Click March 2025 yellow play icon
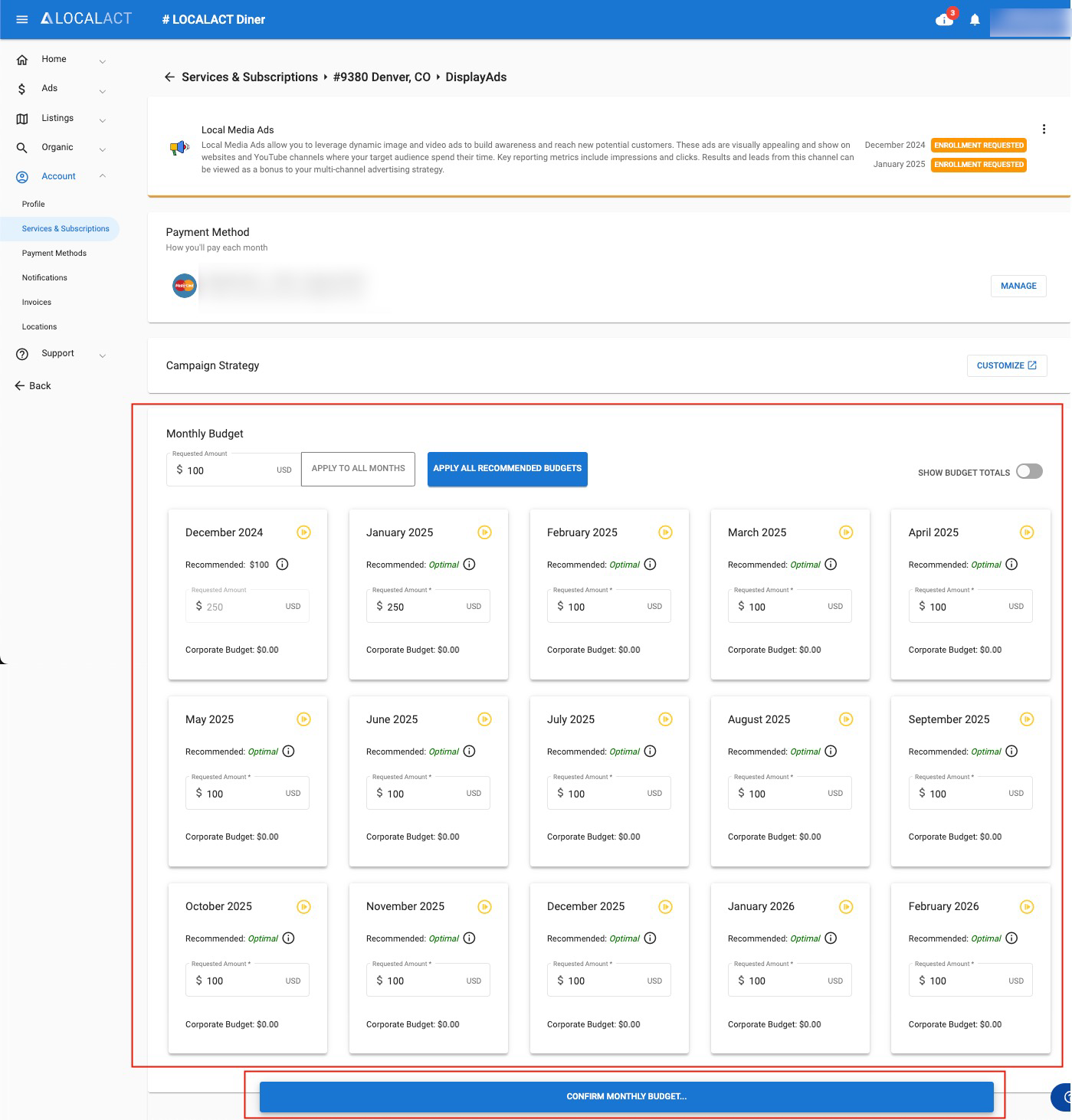This screenshot has height=1120, width=1072. [846, 532]
